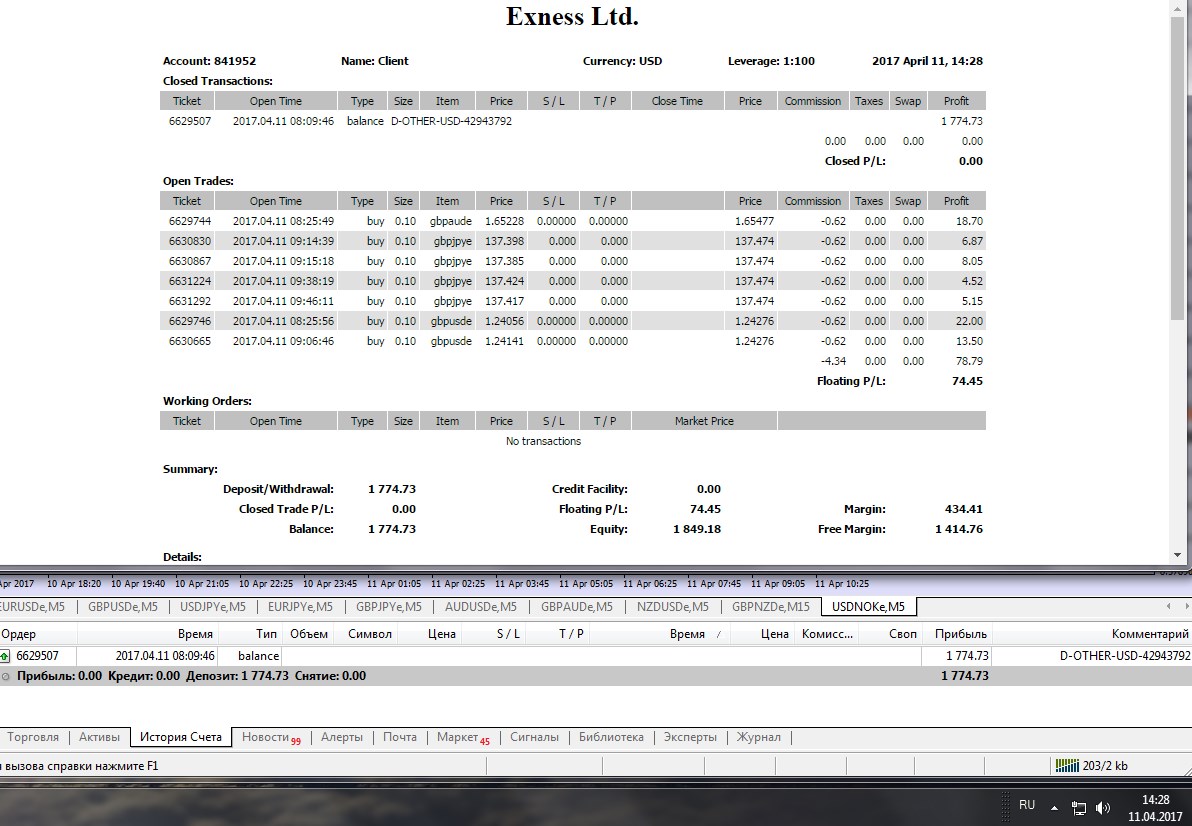Click comment D-OTHER-USD-42943792 in history row
Screen dimensions: 1192x826
[1124, 656]
